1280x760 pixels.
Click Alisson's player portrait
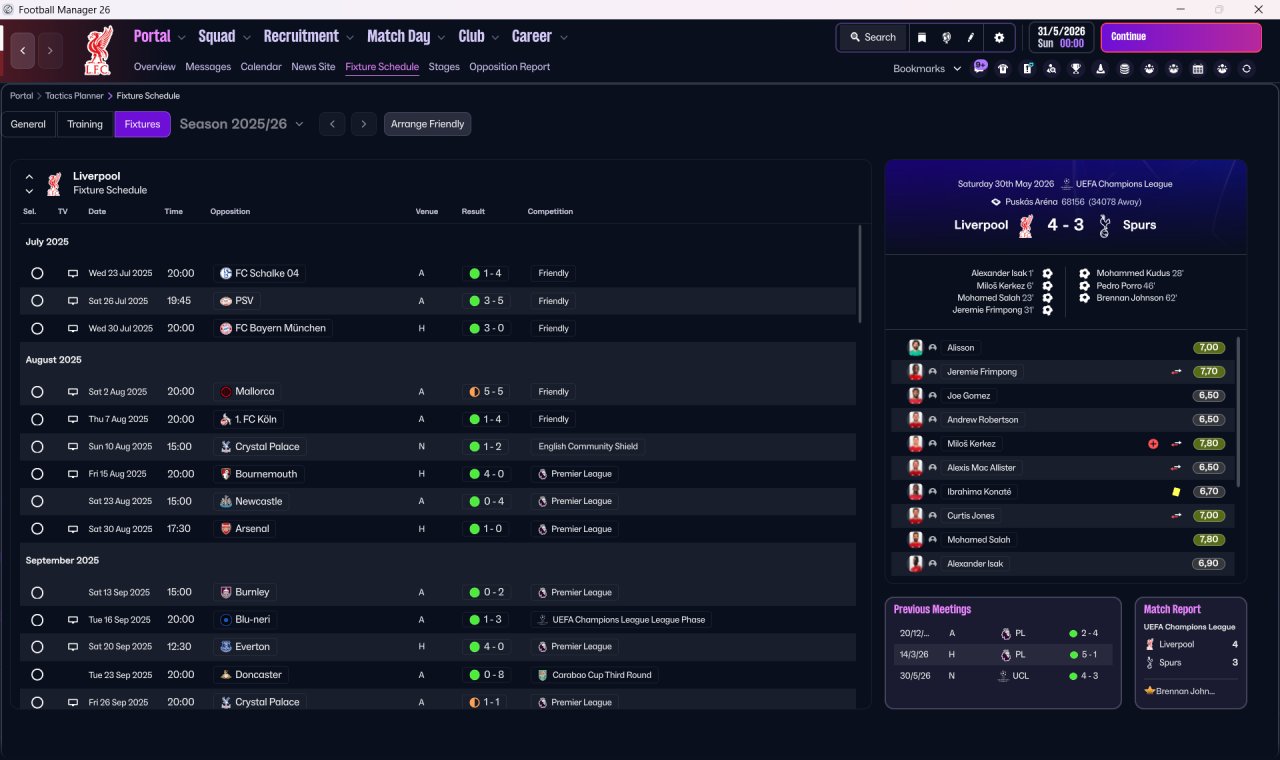[915, 348]
